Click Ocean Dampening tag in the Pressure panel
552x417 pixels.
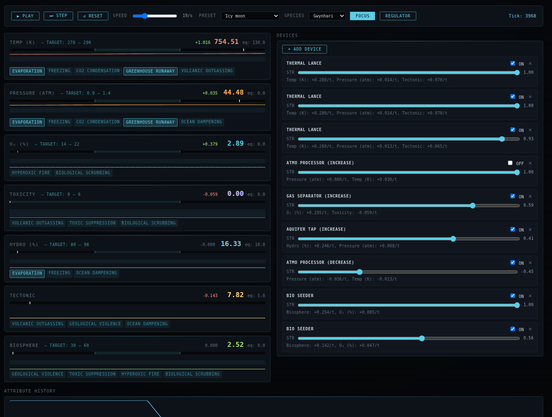coord(201,122)
